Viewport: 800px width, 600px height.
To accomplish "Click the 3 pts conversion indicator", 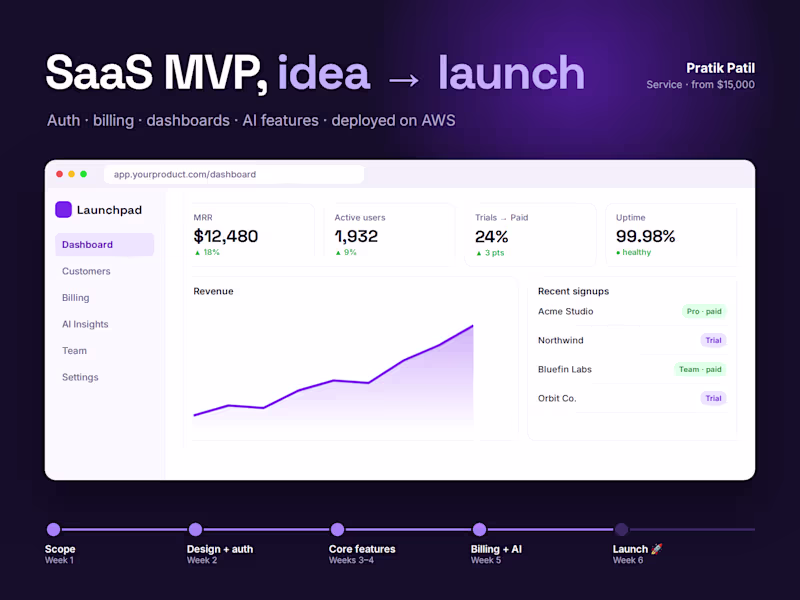I will point(490,253).
